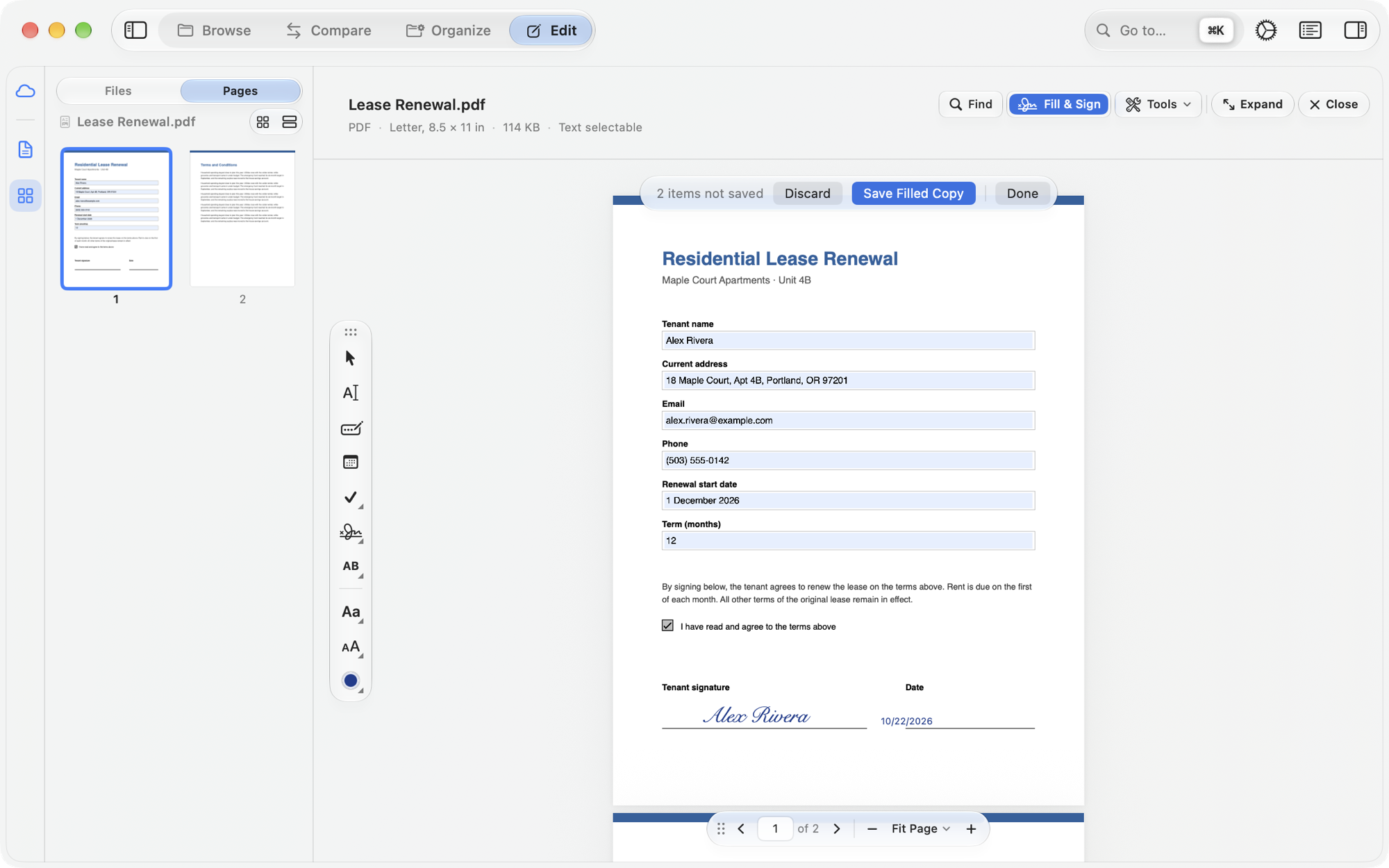Viewport: 1389px width, 868px height.
Task: Discard the unsaved items
Action: (x=807, y=193)
